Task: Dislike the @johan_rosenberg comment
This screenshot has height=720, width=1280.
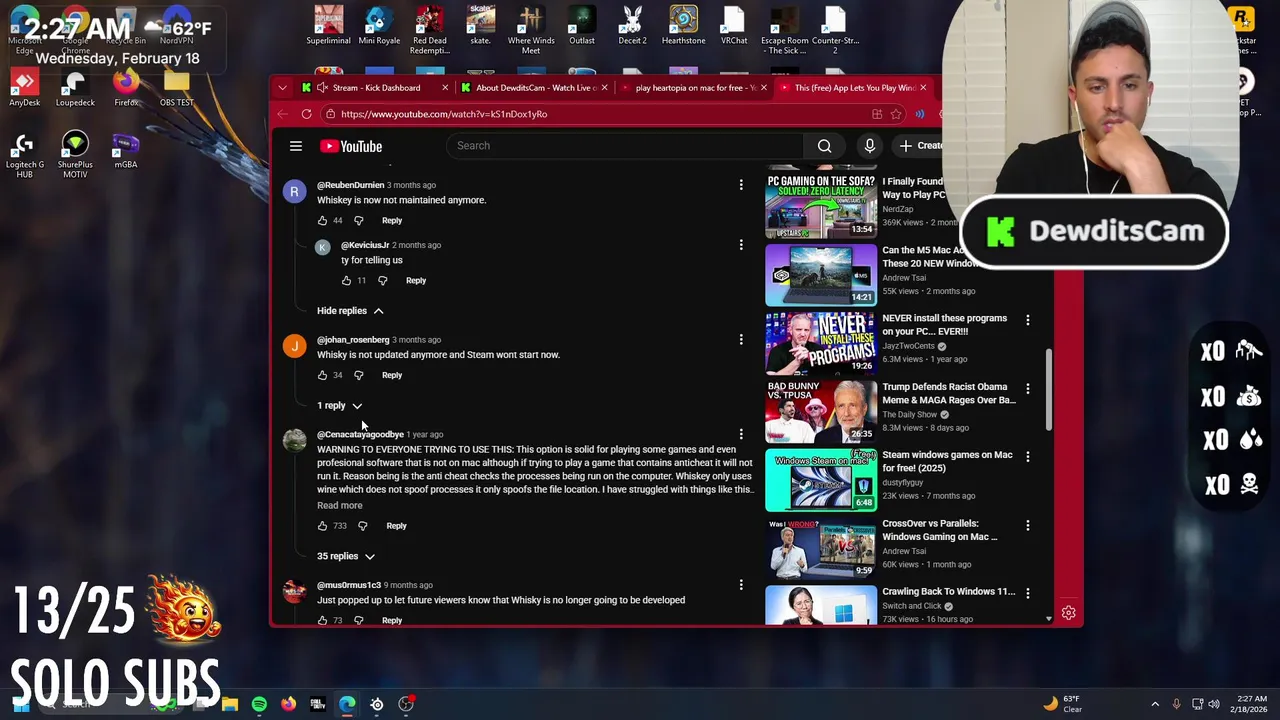Action: (x=359, y=375)
